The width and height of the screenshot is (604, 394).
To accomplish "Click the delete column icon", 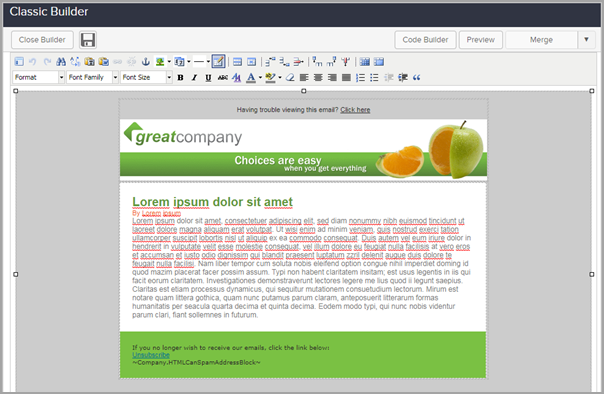I will coord(346,62).
